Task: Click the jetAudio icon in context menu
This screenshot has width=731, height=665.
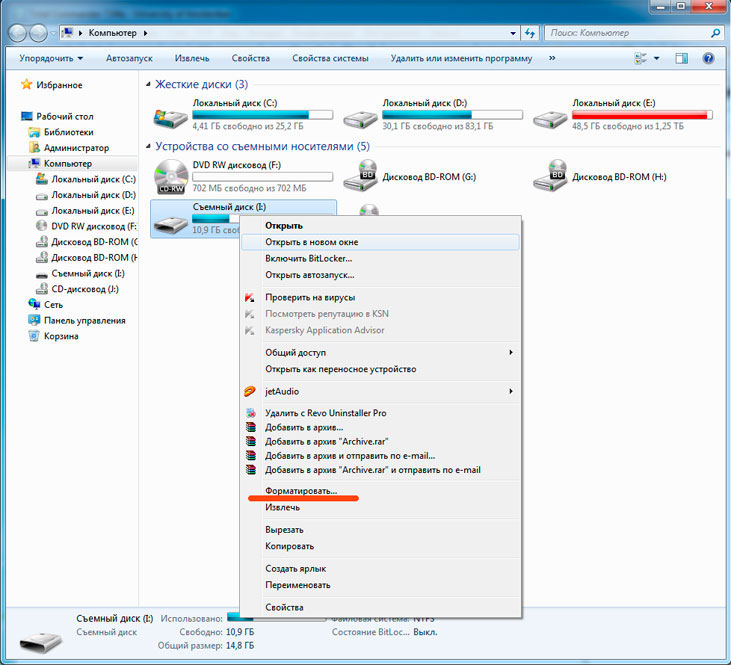Action: [x=250, y=391]
